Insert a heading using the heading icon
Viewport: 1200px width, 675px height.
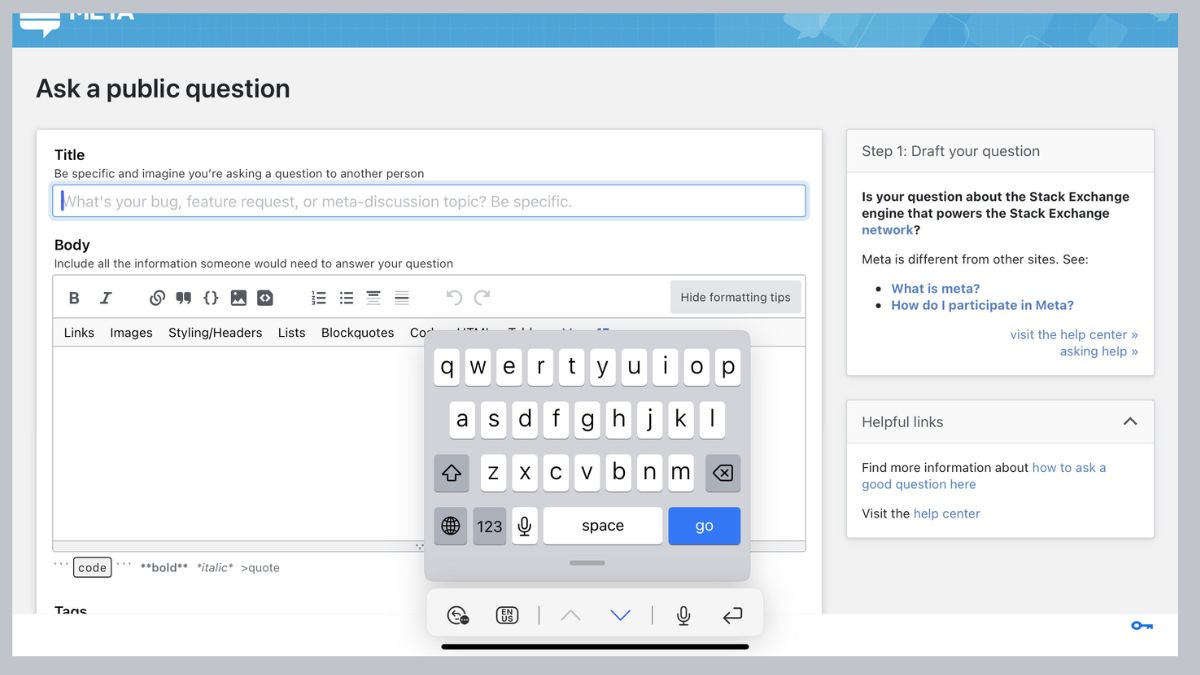point(373,298)
